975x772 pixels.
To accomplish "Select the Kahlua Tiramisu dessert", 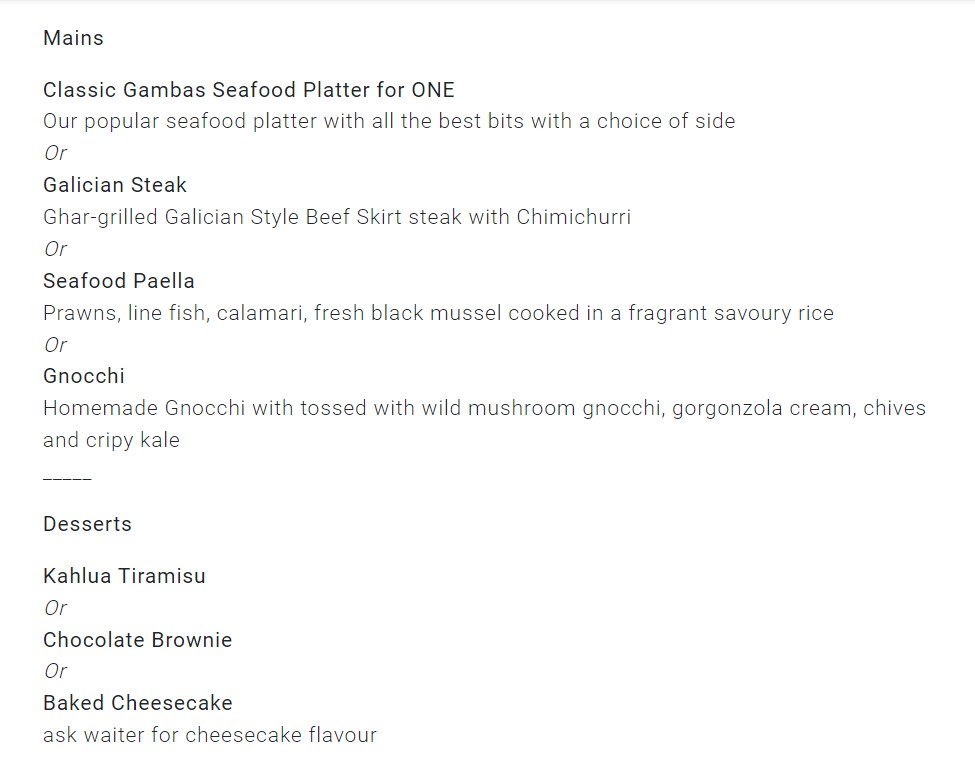I will click(x=124, y=576).
